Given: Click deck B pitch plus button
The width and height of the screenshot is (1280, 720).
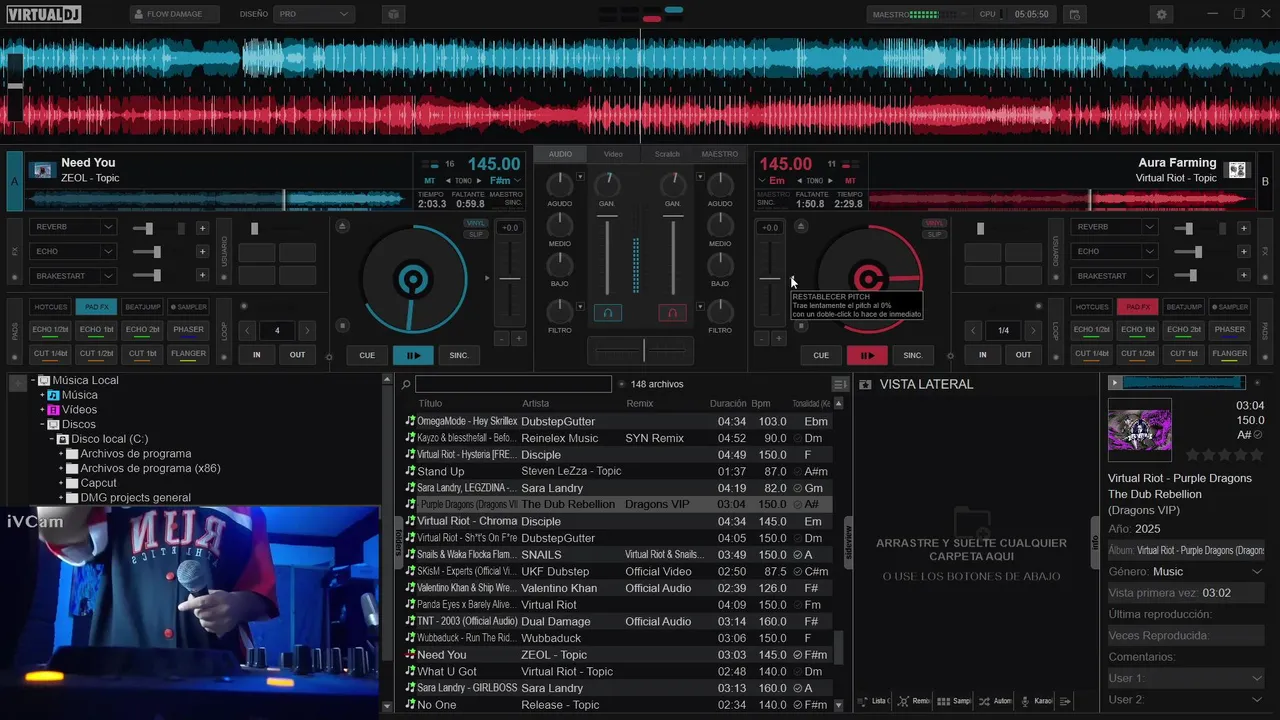Looking at the screenshot, I should [778, 339].
